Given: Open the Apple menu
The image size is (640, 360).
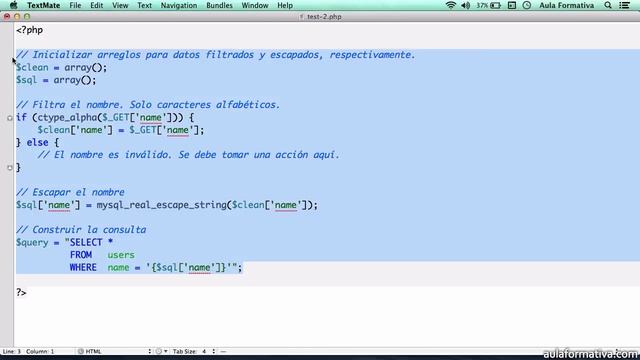Looking at the screenshot, I should 13,5.
